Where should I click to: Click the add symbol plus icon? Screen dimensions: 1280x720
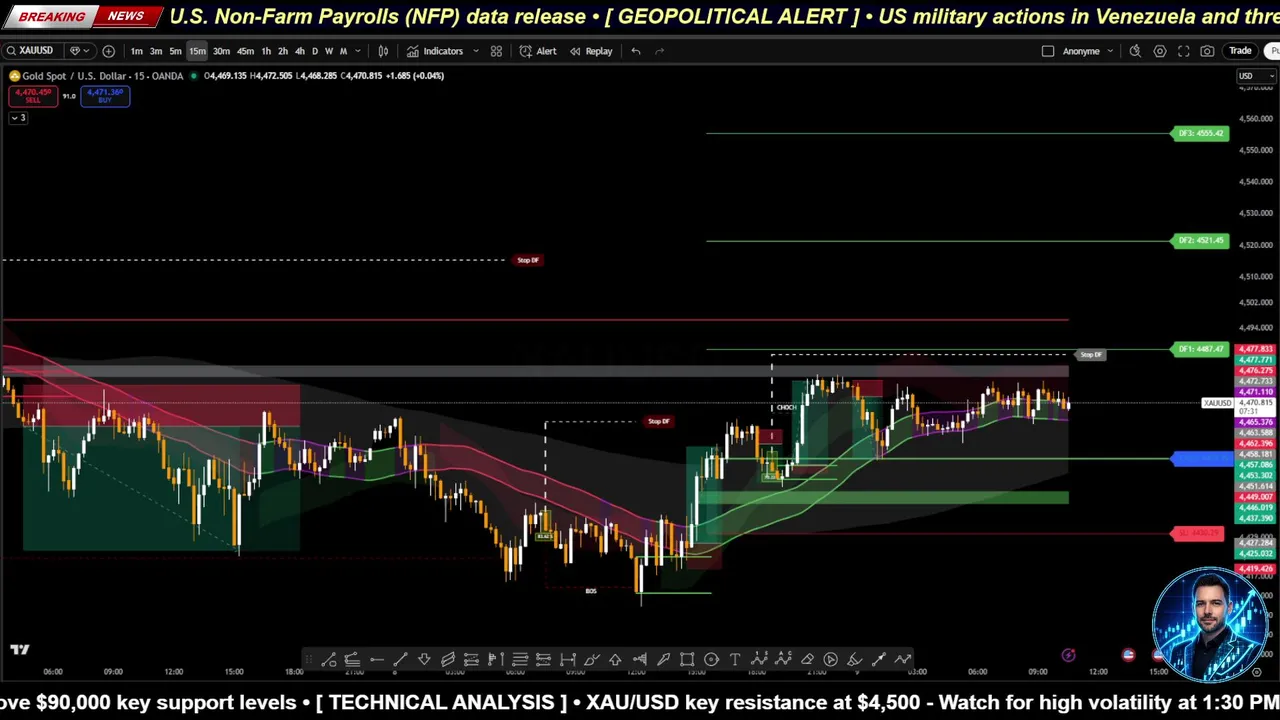pyautogui.click(x=108, y=51)
